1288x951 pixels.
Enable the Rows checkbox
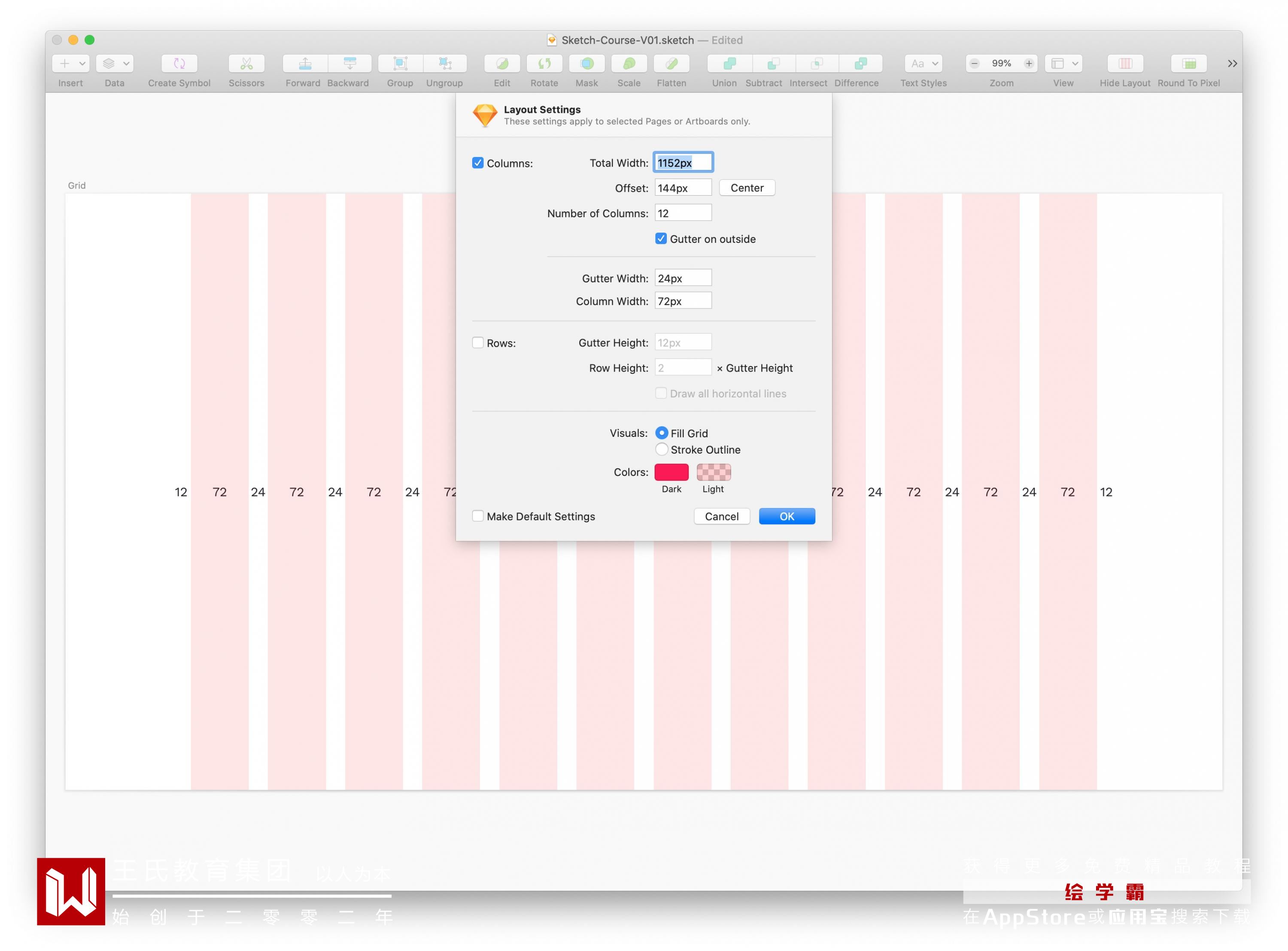coord(478,342)
